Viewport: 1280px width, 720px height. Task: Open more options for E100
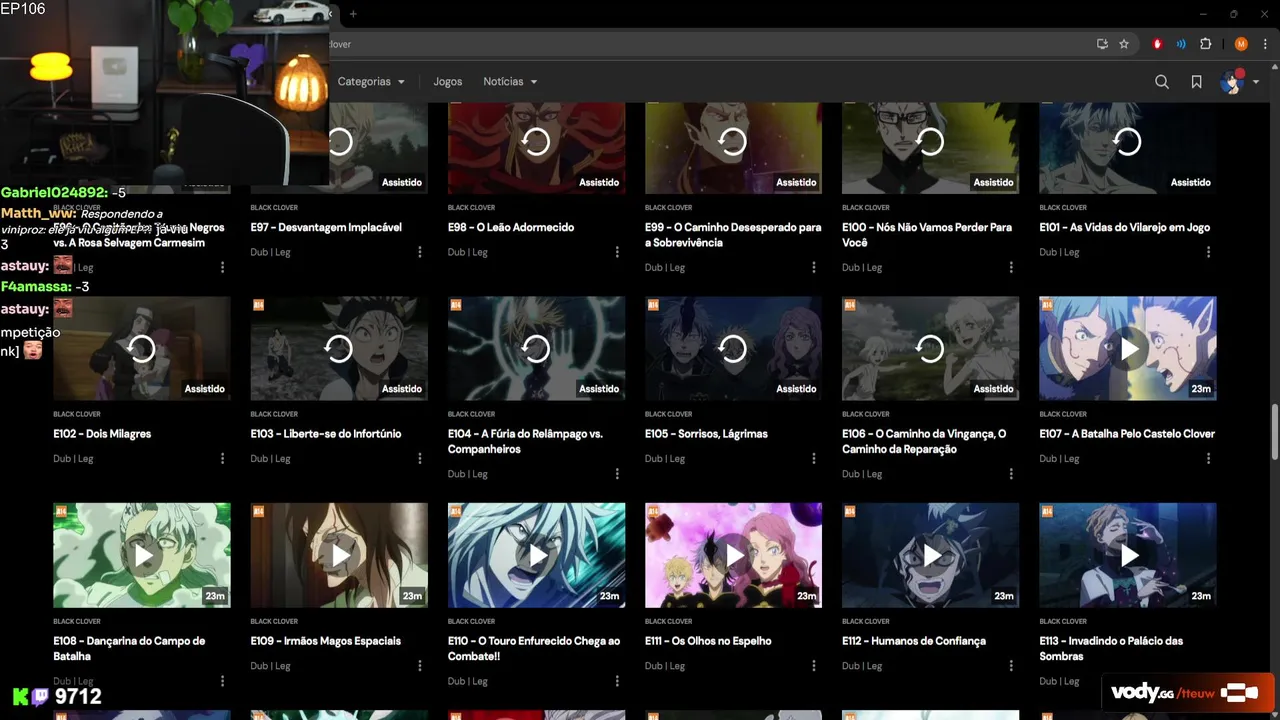pyautogui.click(x=1011, y=267)
